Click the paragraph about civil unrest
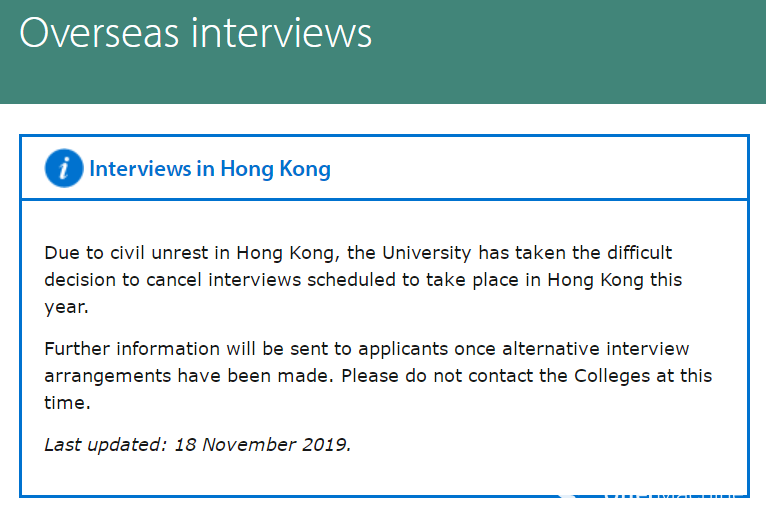Image resolution: width=766 pixels, height=512 pixels. [x=363, y=280]
